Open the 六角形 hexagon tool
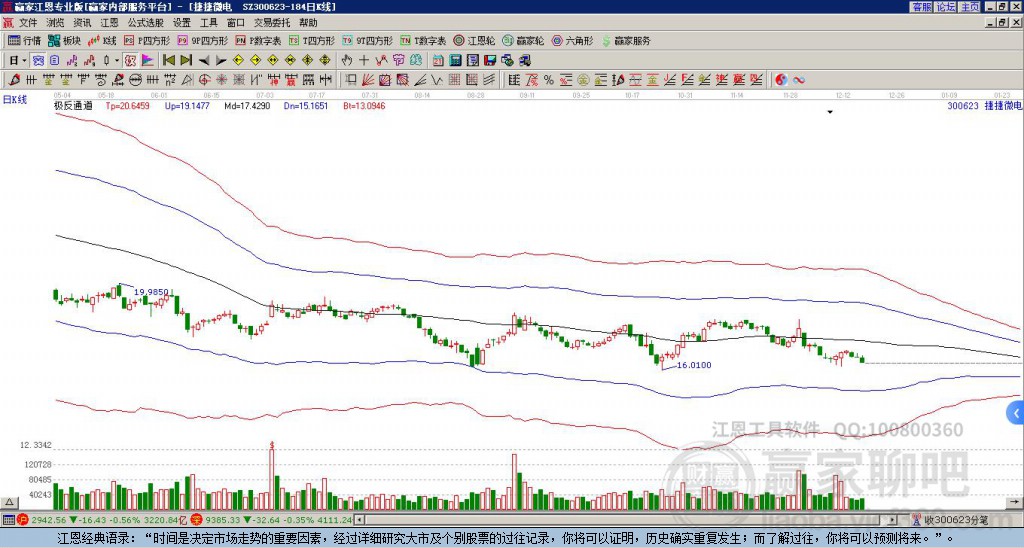The width and height of the screenshot is (1024, 548). coord(572,40)
